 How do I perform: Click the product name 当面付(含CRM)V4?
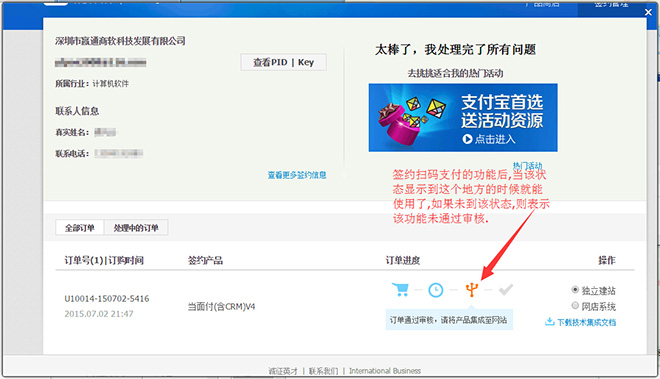coord(221,307)
